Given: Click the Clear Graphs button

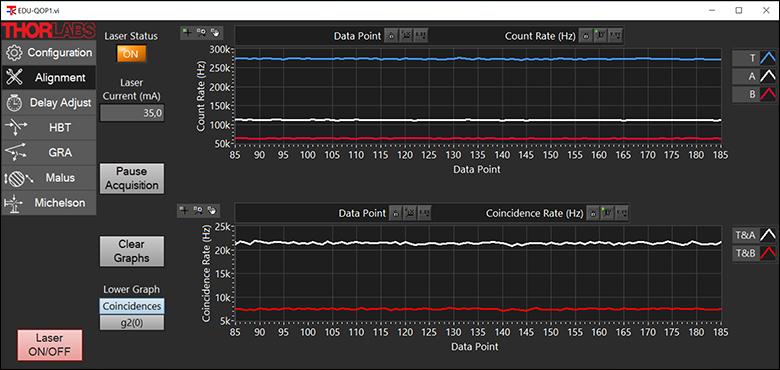Looking at the screenshot, I should click(x=132, y=251).
